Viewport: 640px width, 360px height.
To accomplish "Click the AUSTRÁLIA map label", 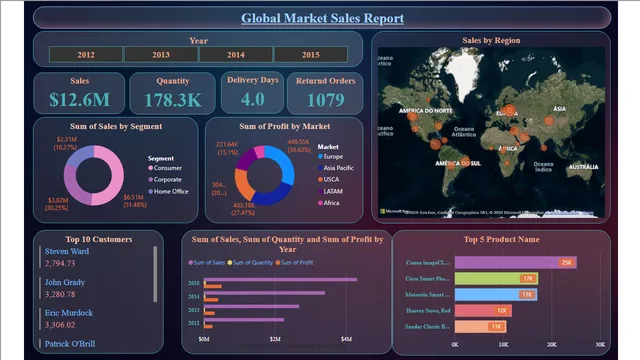I will 583,167.
